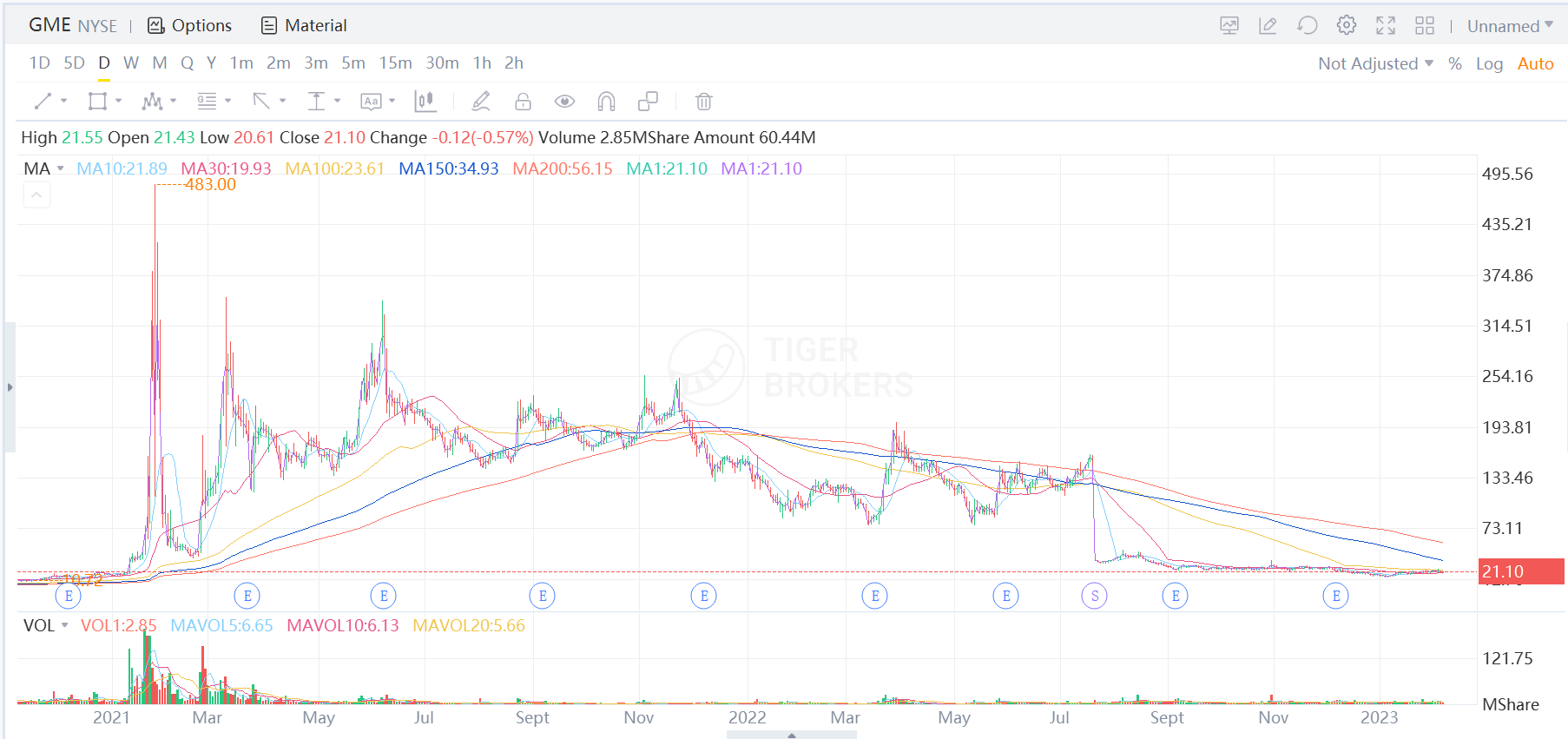Select the Q quarterly timeframe
This screenshot has width=1568, height=739.
[187, 63]
